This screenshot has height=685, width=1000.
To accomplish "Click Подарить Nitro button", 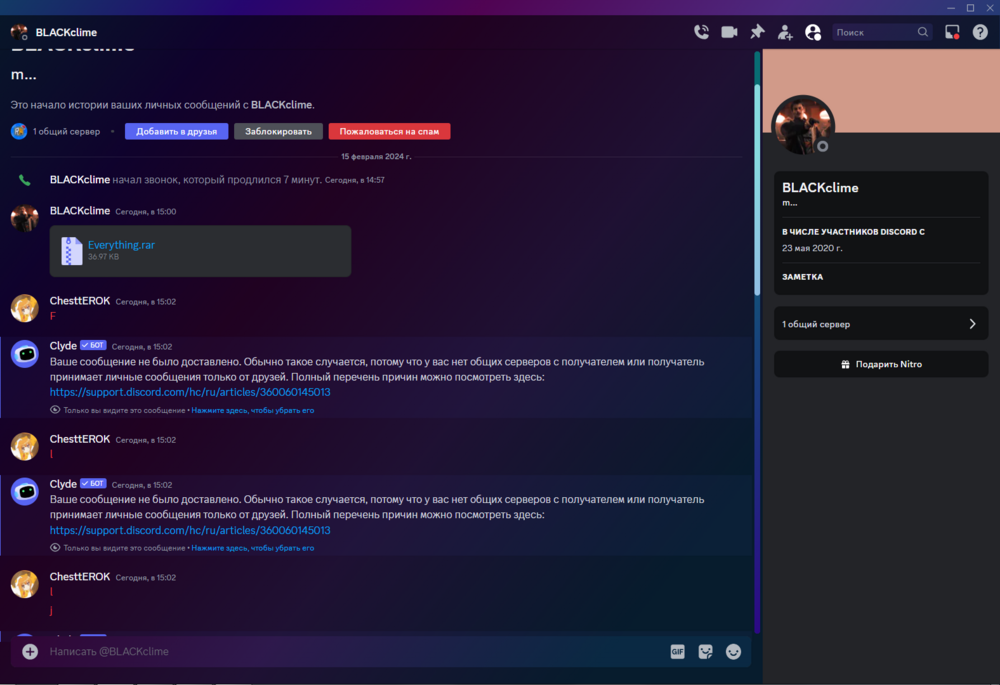I will point(881,364).
